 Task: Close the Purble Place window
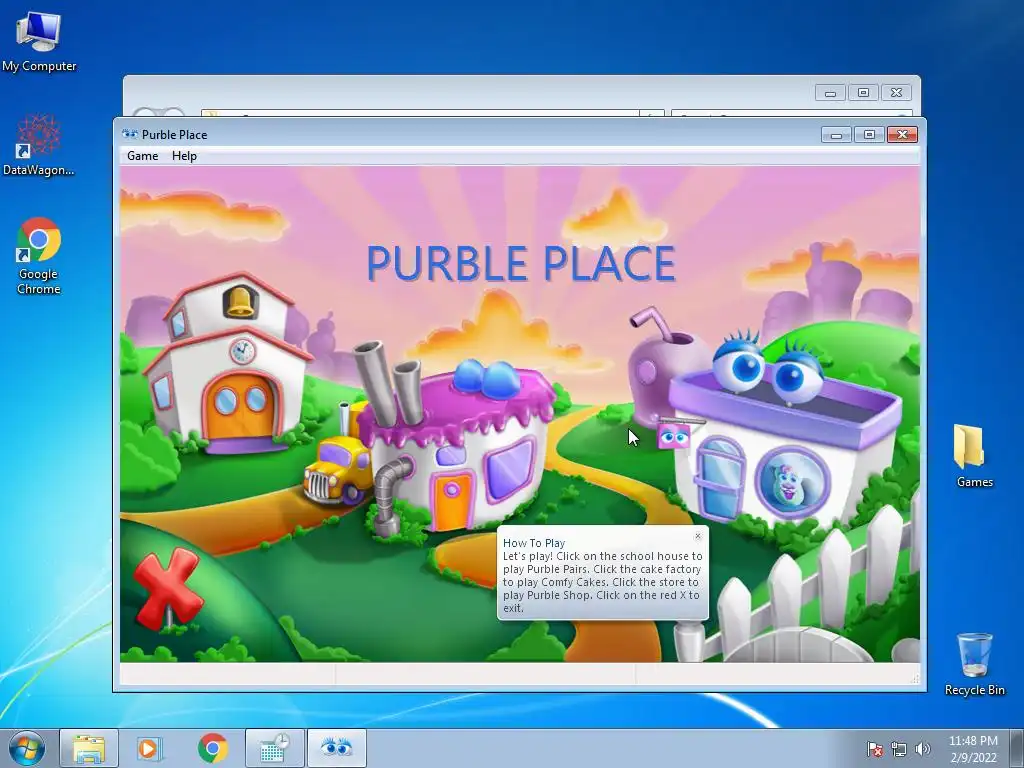tap(903, 135)
